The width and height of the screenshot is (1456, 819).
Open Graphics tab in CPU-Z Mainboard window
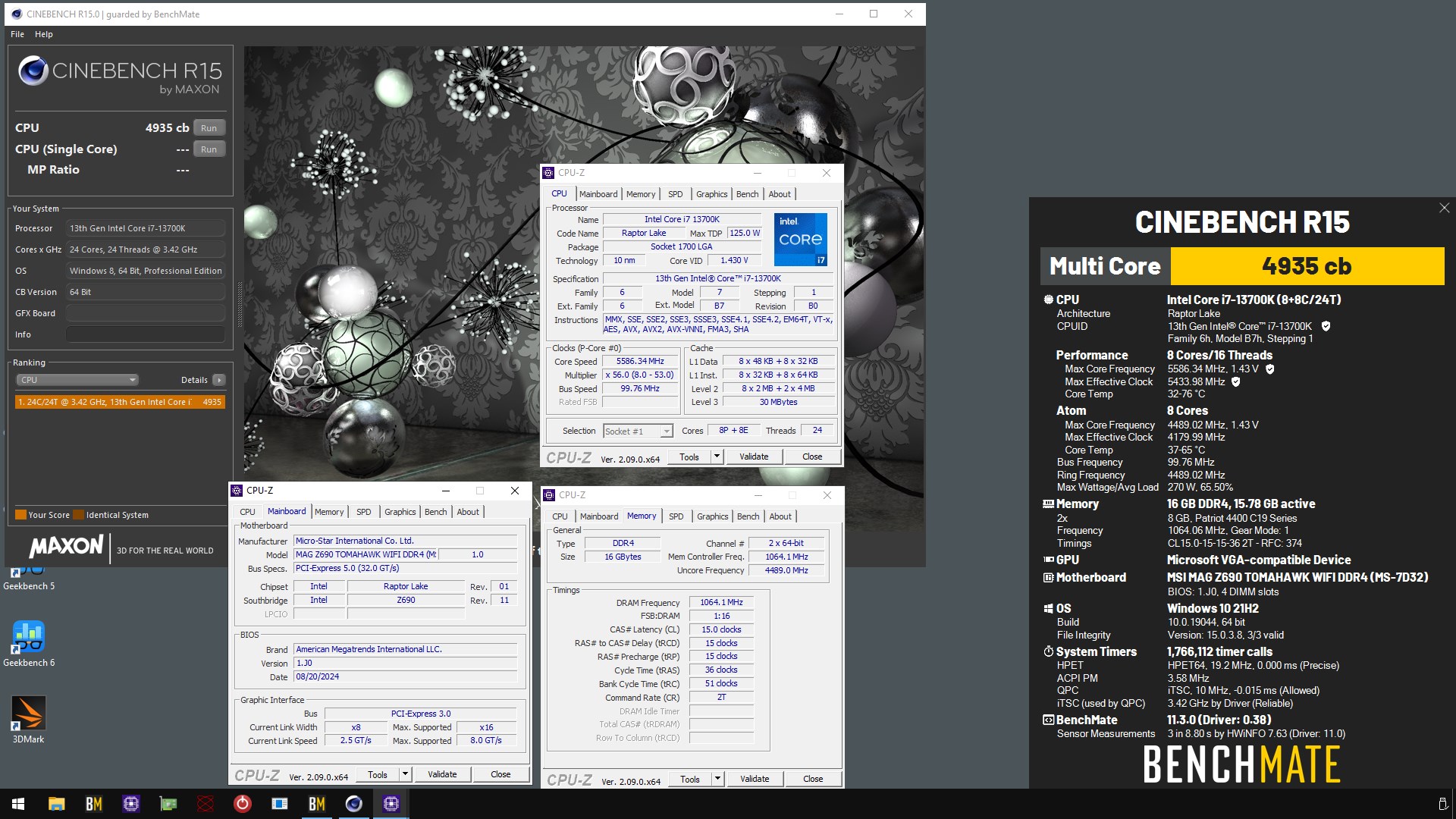pos(400,512)
